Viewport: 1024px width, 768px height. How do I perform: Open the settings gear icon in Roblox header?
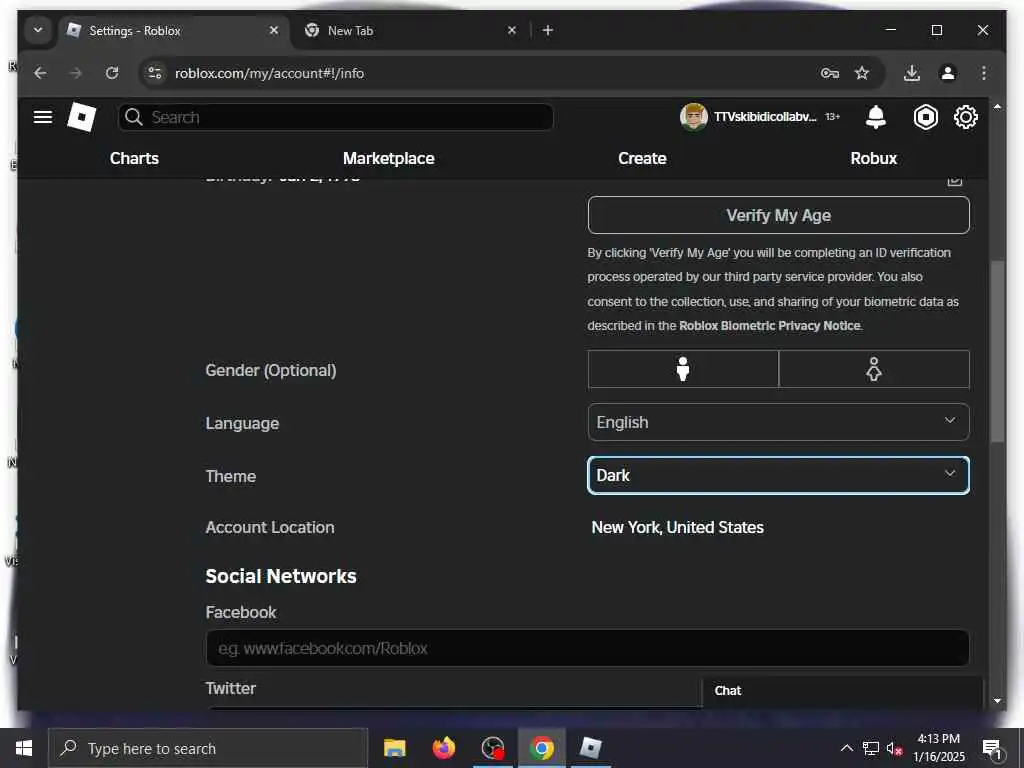coord(965,117)
